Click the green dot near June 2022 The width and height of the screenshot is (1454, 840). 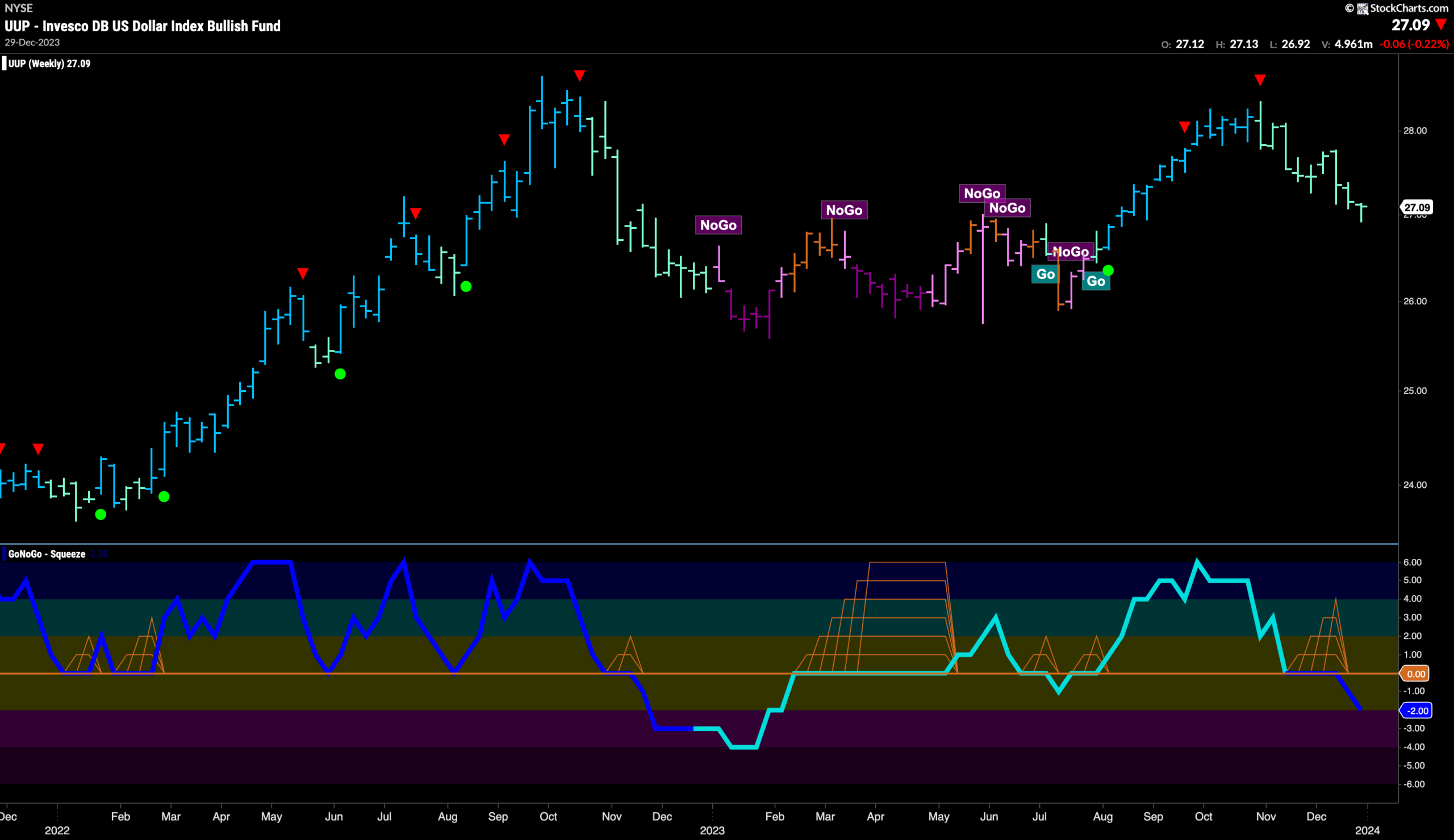340,374
